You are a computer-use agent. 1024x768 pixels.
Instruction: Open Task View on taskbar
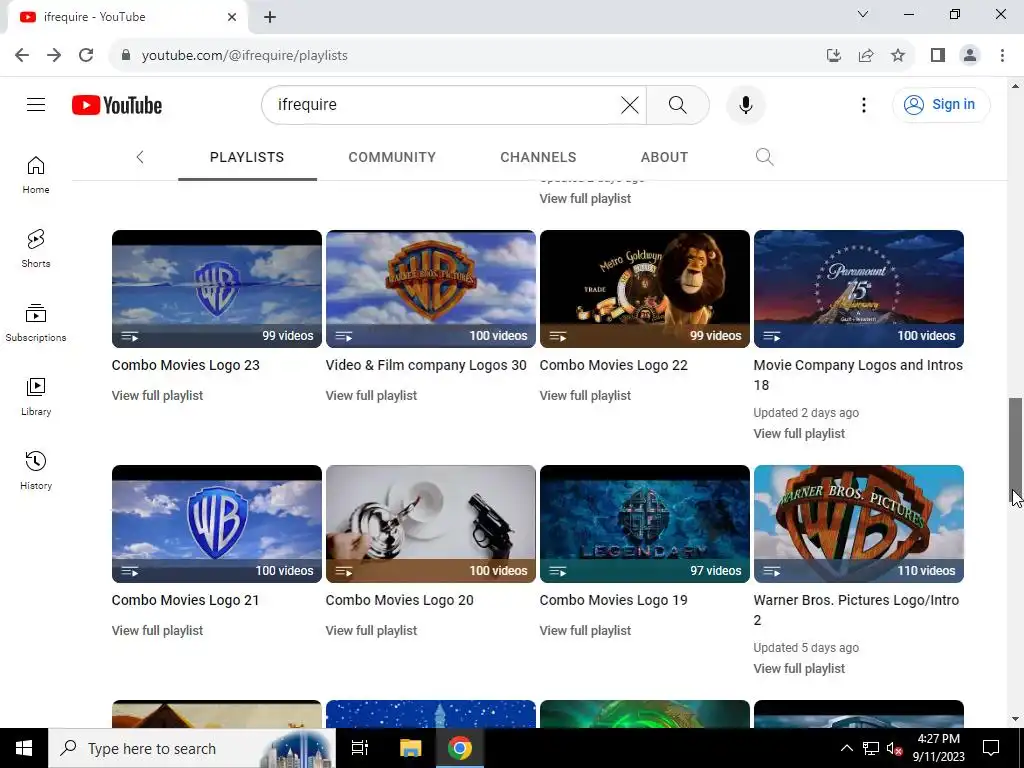pos(360,748)
